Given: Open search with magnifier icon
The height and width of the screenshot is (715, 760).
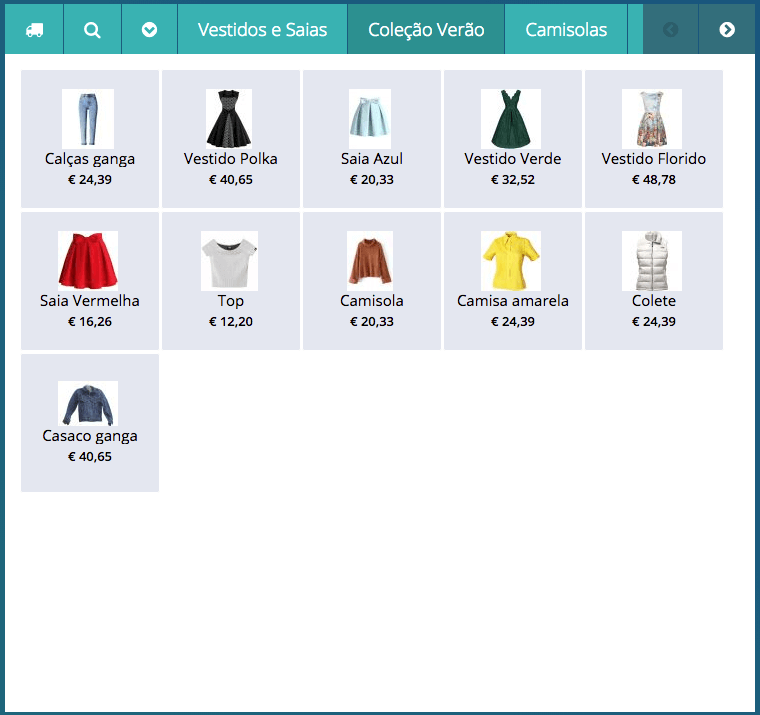Looking at the screenshot, I should (x=92, y=30).
